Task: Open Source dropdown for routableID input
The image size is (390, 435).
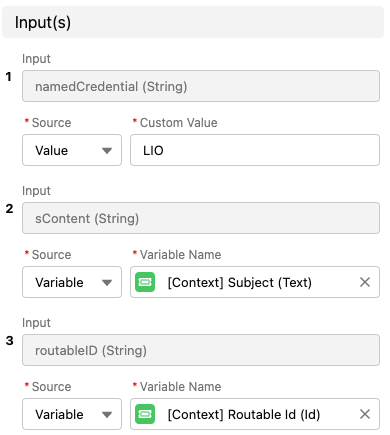Action: pos(72,414)
